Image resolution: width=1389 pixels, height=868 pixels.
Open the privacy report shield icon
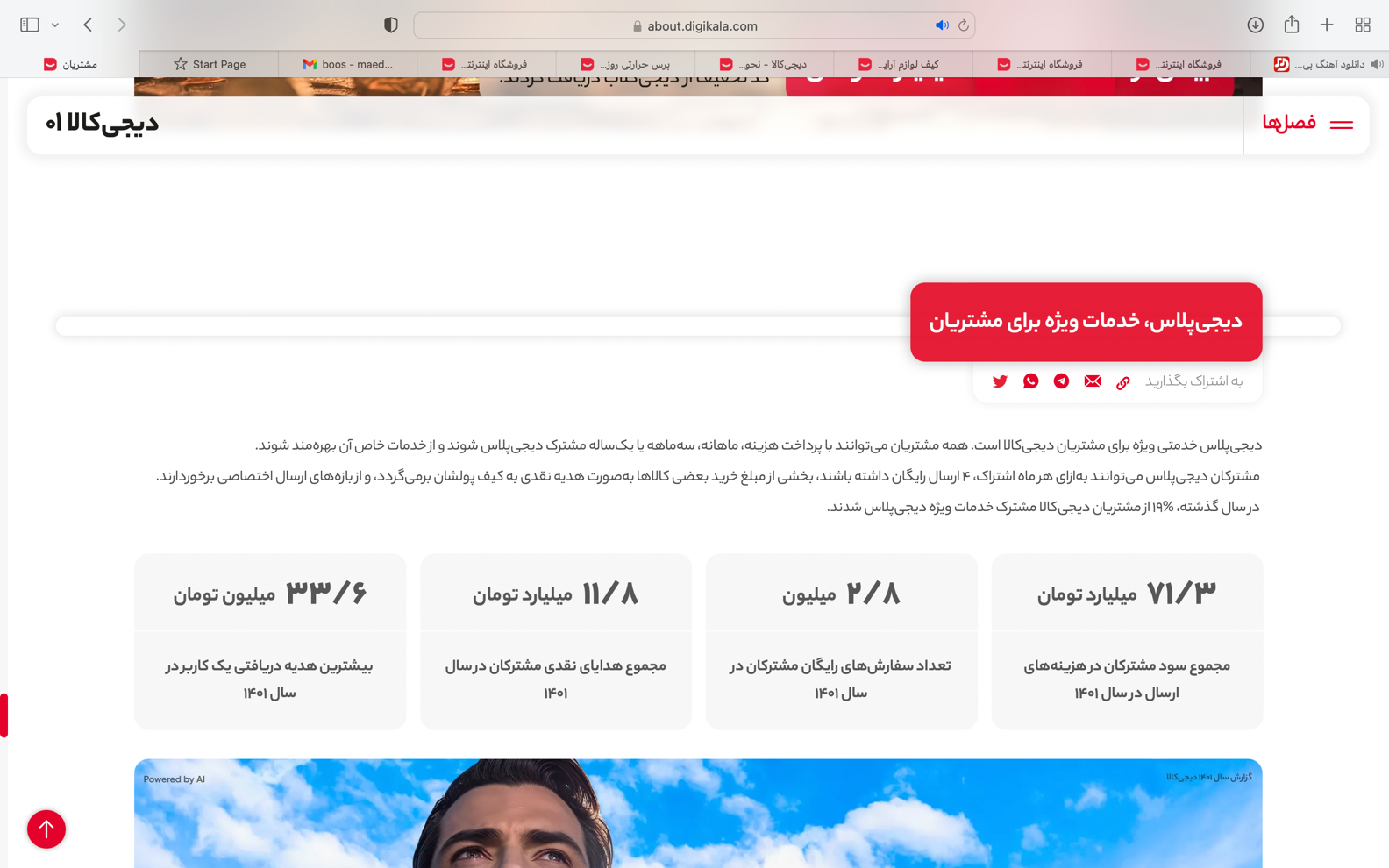(391, 25)
